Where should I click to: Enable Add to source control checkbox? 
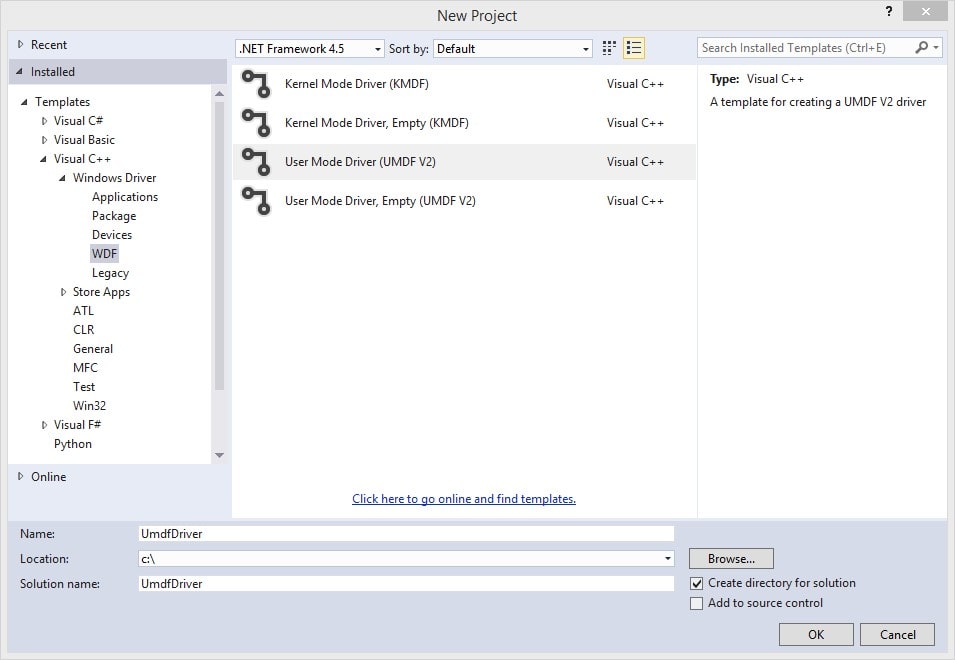(697, 603)
